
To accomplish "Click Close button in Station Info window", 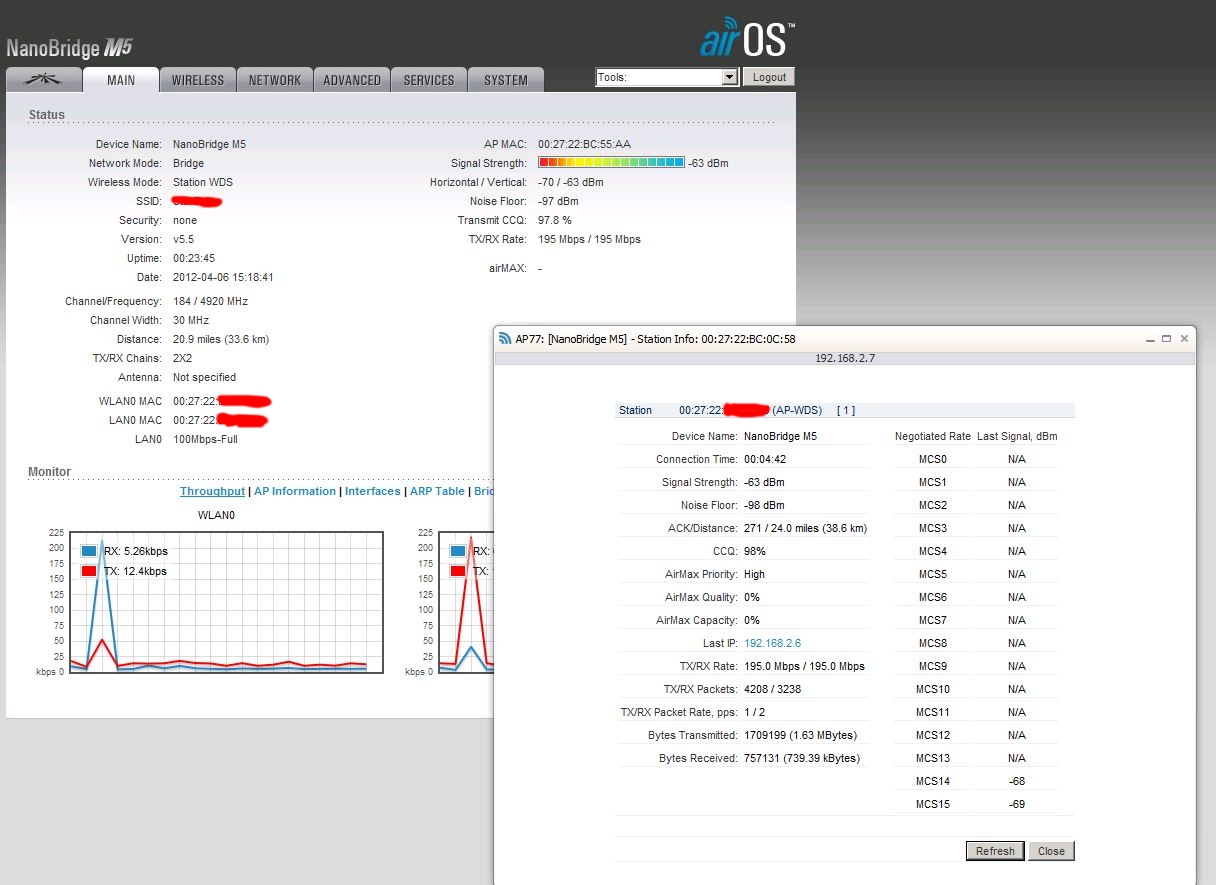I will [1051, 851].
